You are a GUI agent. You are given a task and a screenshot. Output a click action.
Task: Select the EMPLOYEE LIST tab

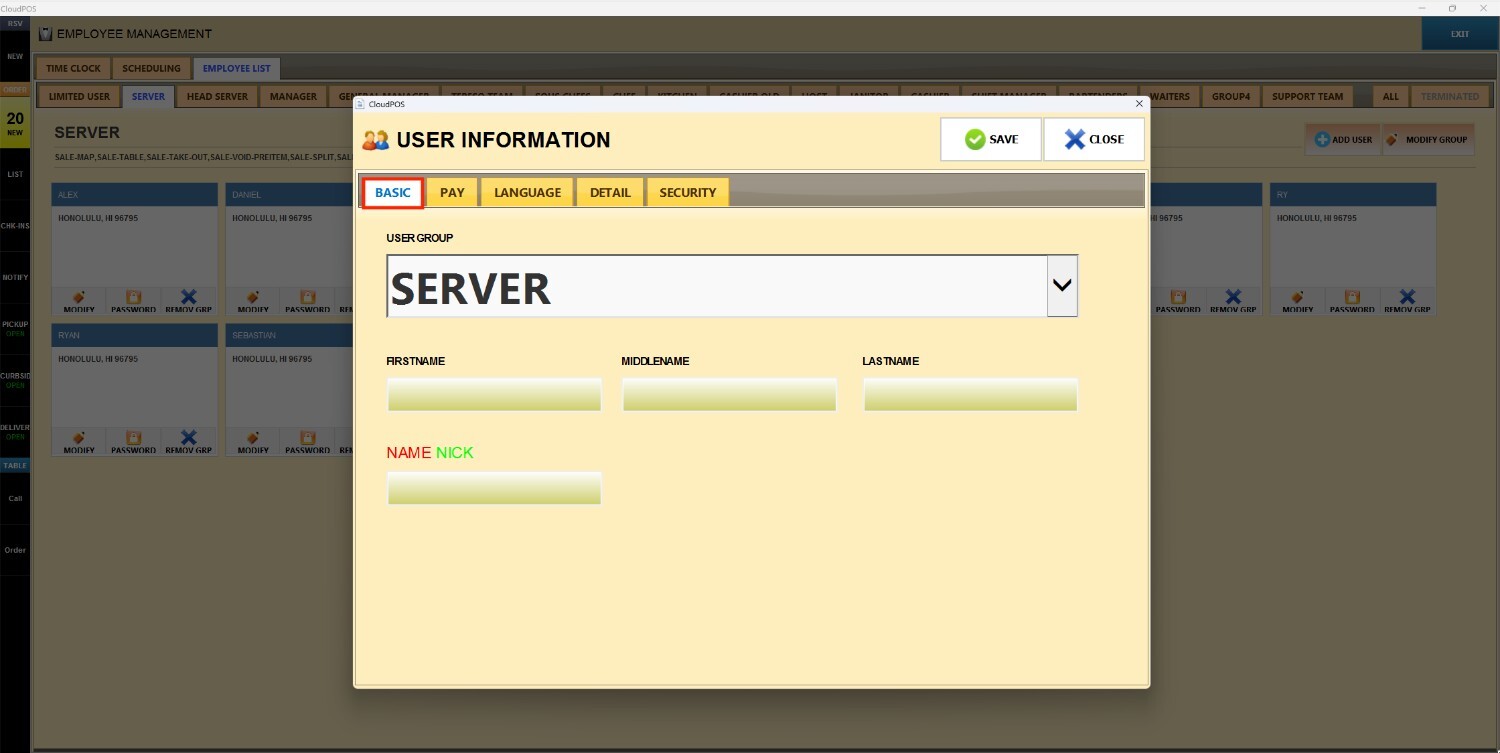(x=236, y=68)
